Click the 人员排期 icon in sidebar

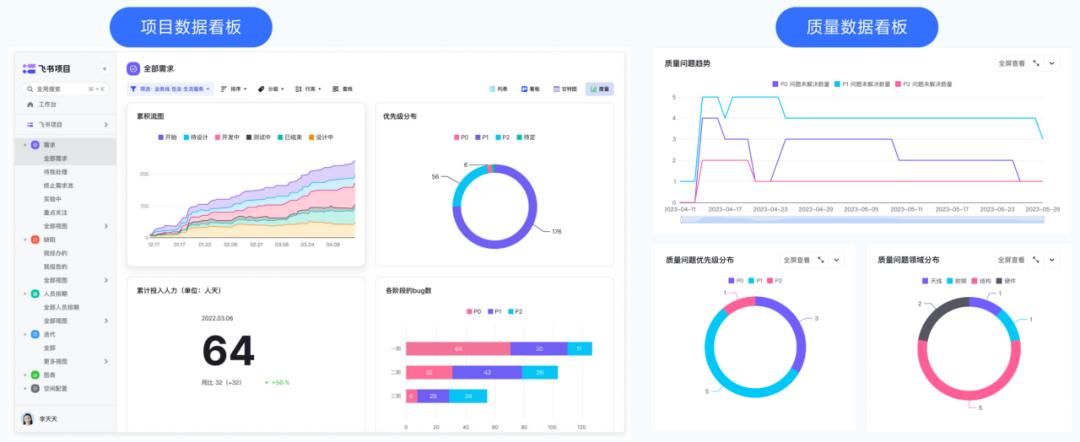35,294
